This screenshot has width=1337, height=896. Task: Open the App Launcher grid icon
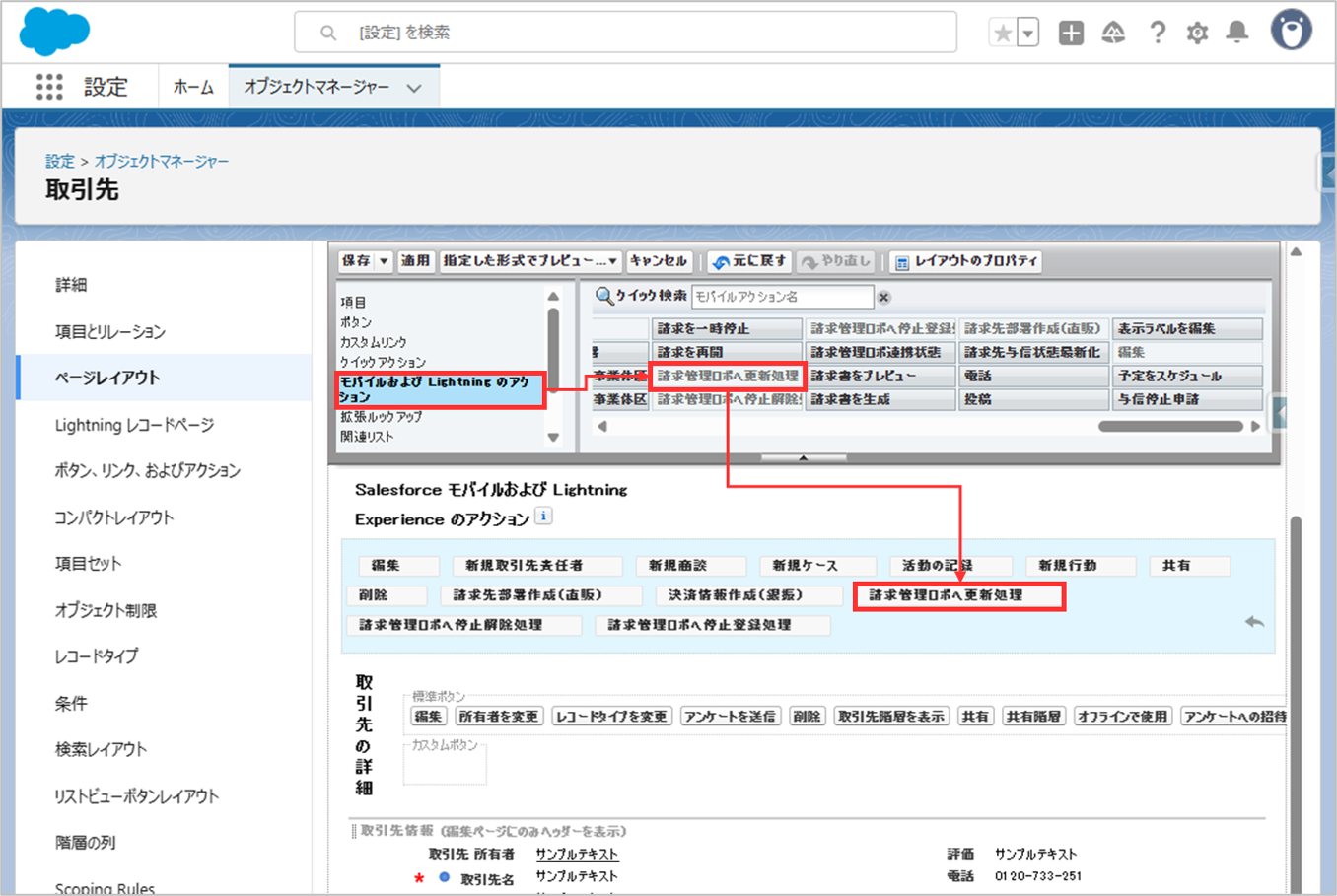(x=49, y=87)
